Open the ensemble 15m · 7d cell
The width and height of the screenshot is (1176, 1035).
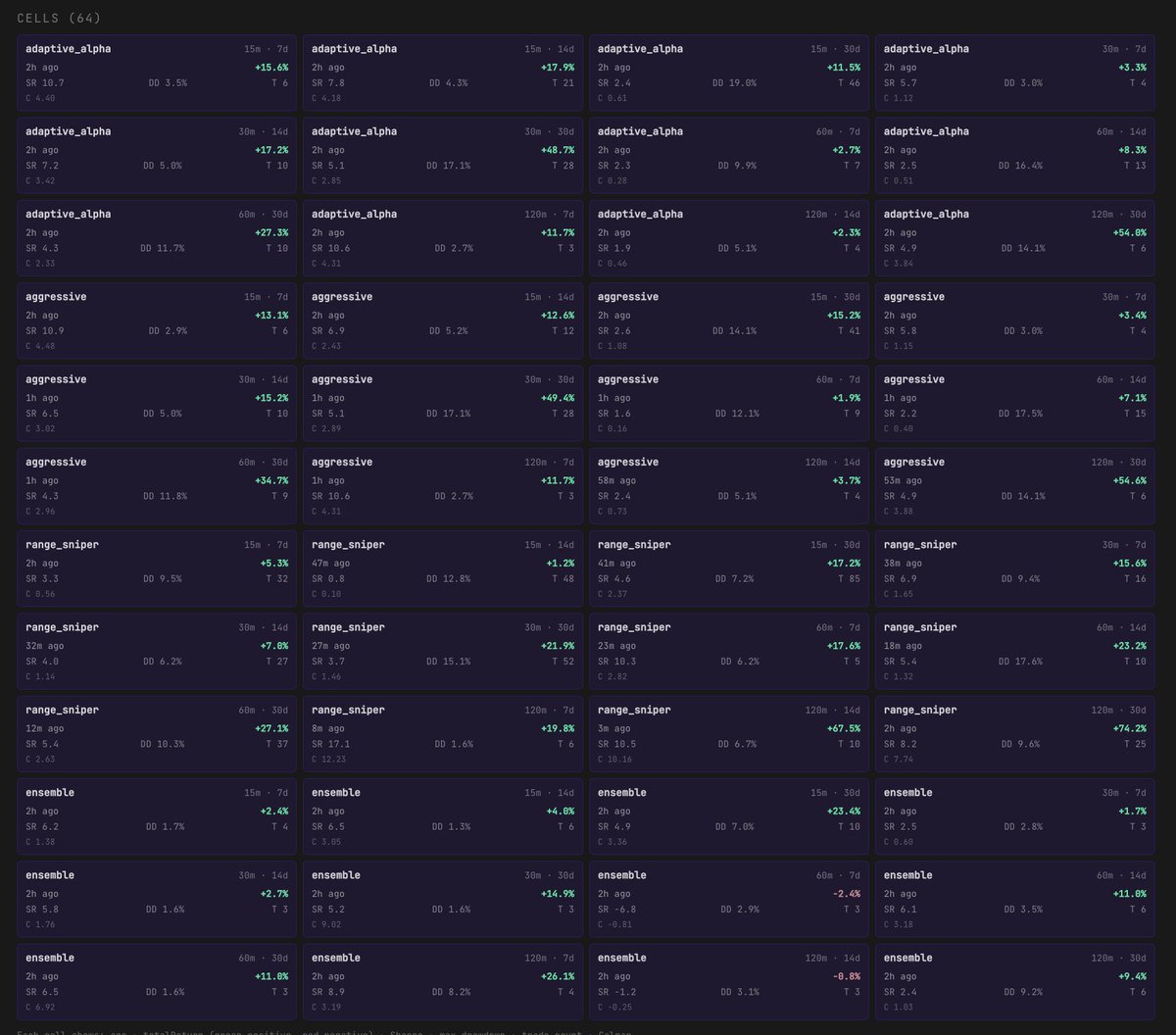[157, 816]
